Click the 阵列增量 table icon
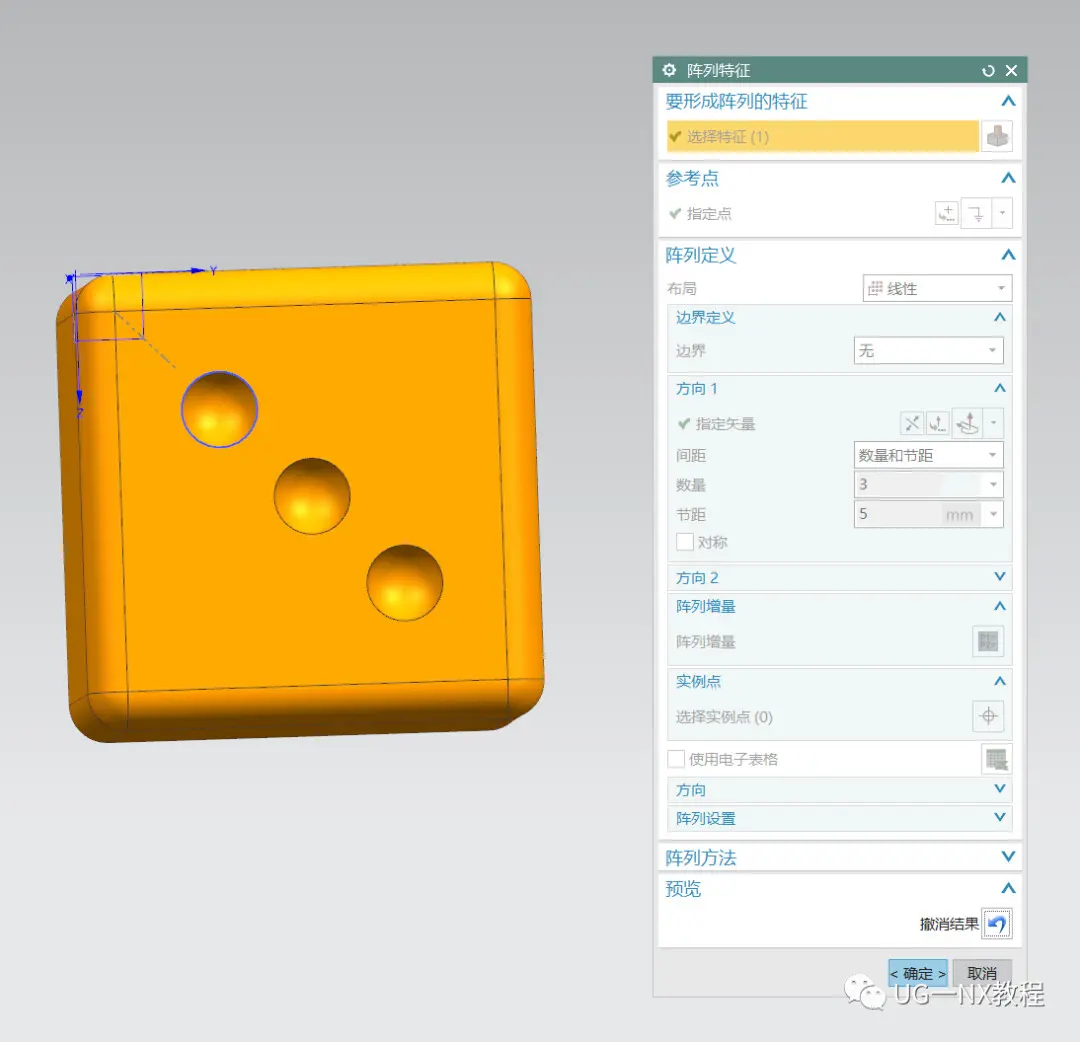This screenshot has height=1042, width=1080. pyautogui.click(x=988, y=641)
